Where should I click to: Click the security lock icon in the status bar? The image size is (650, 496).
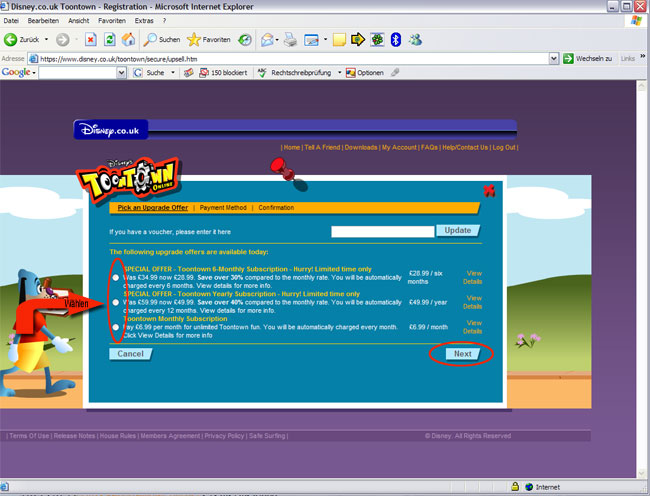[515, 486]
